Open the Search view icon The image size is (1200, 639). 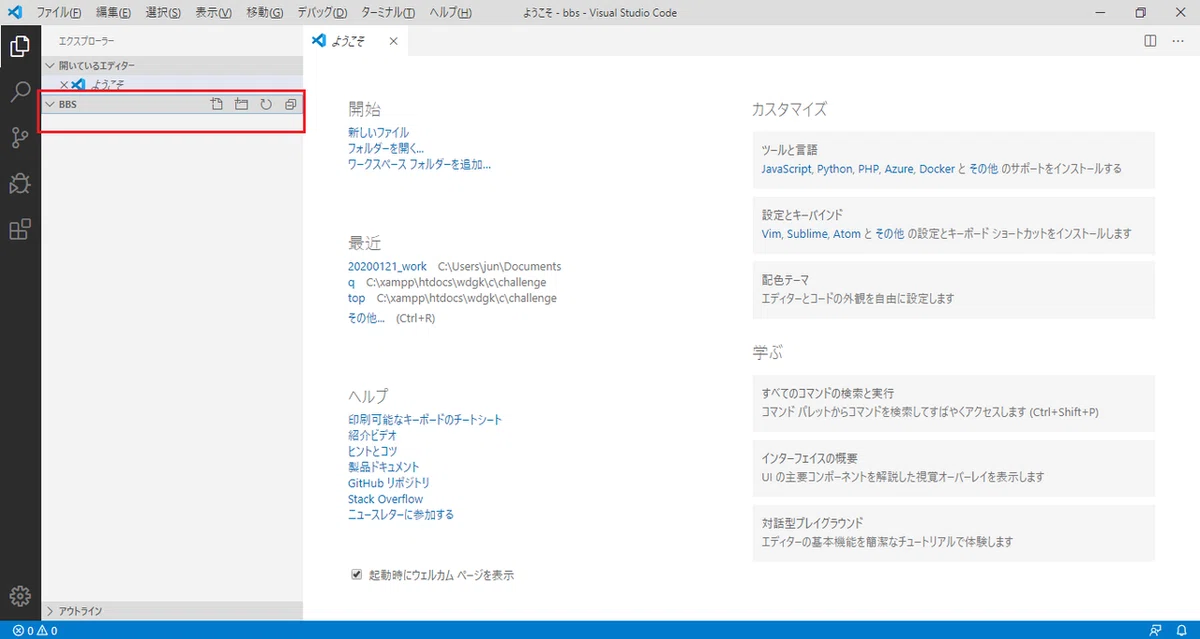(x=19, y=93)
